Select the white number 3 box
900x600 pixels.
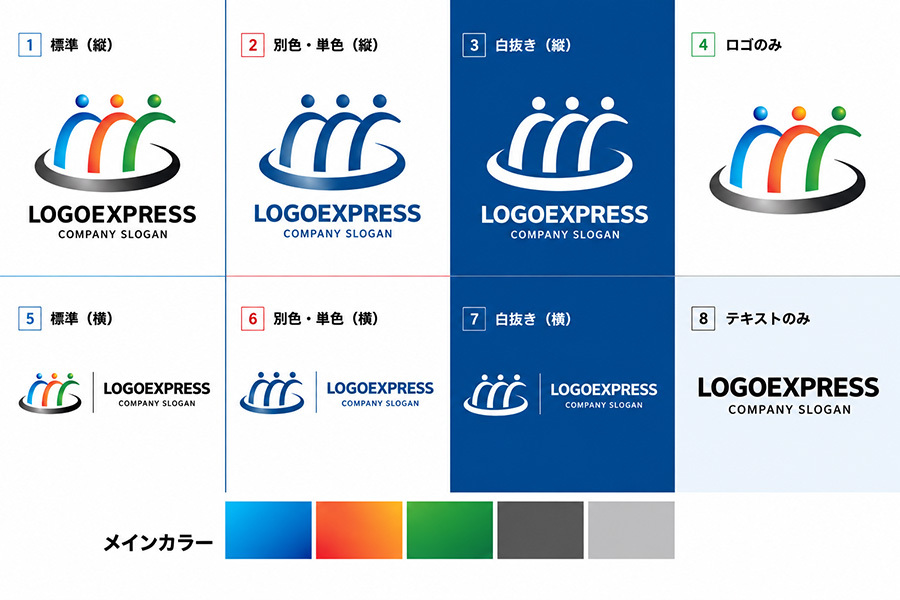coord(474,45)
